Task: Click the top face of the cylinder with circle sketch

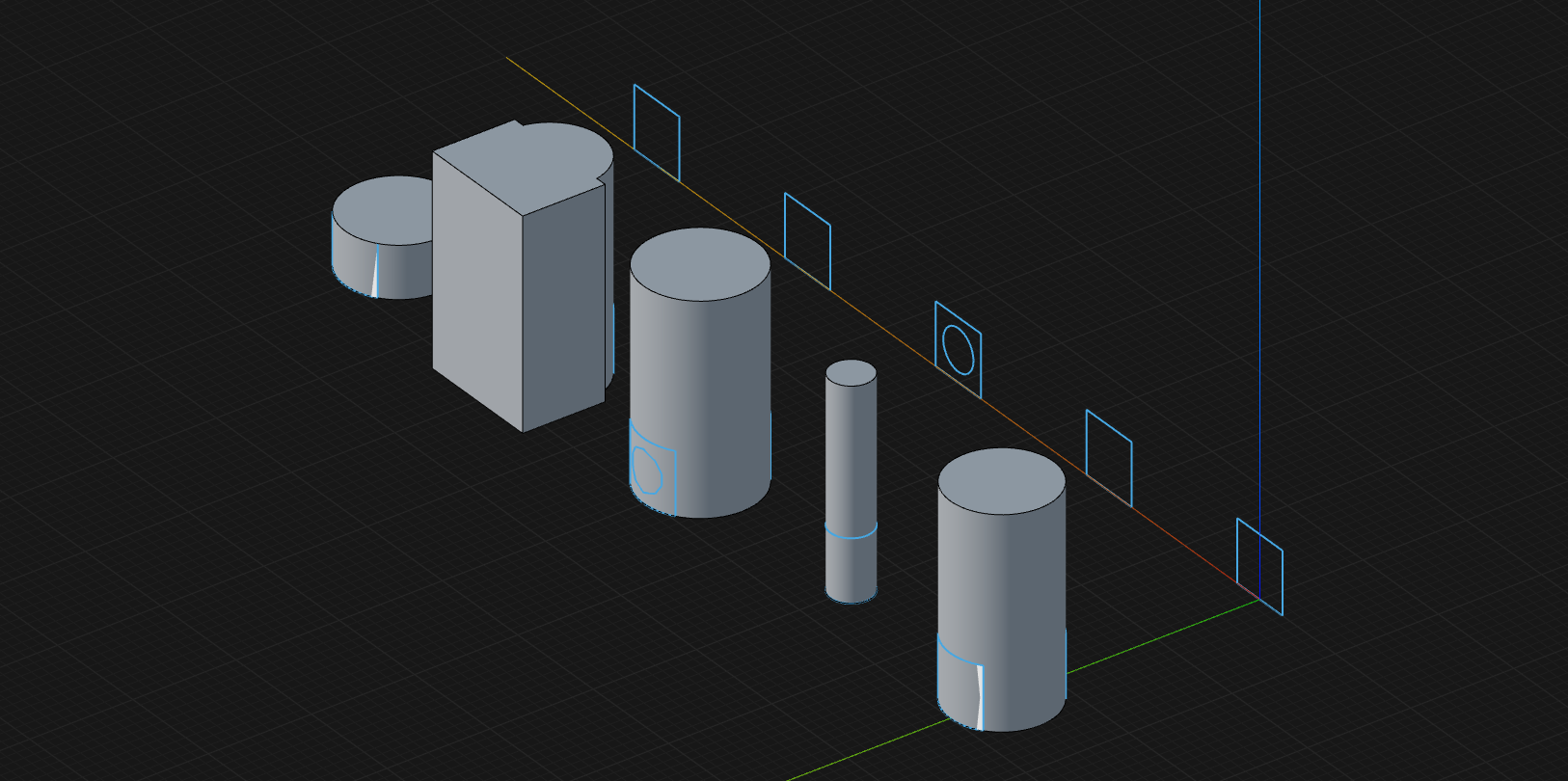Action: [x=700, y=263]
